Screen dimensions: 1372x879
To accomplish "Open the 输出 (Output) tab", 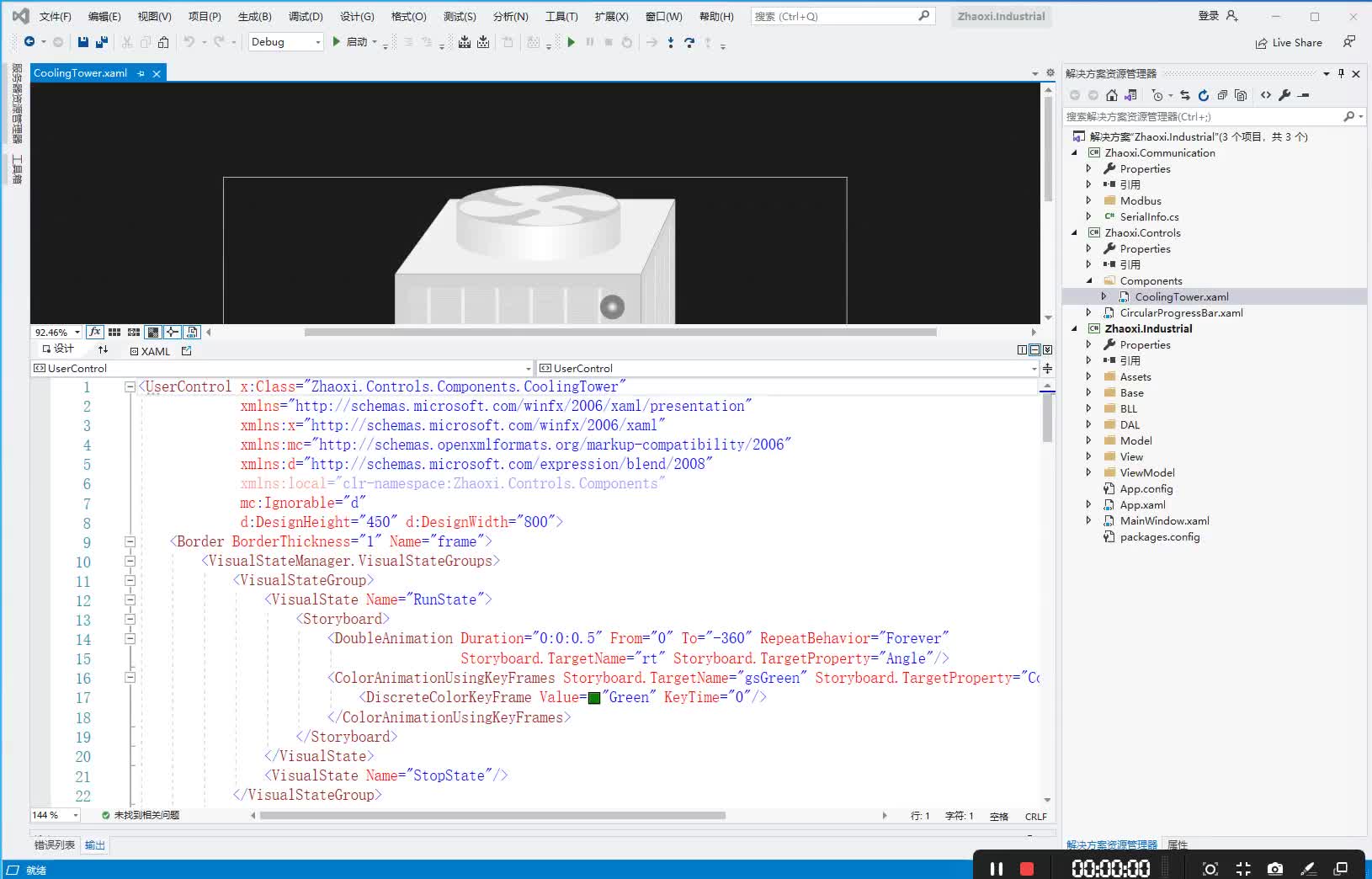I will pyautogui.click(x=95, y=844).
